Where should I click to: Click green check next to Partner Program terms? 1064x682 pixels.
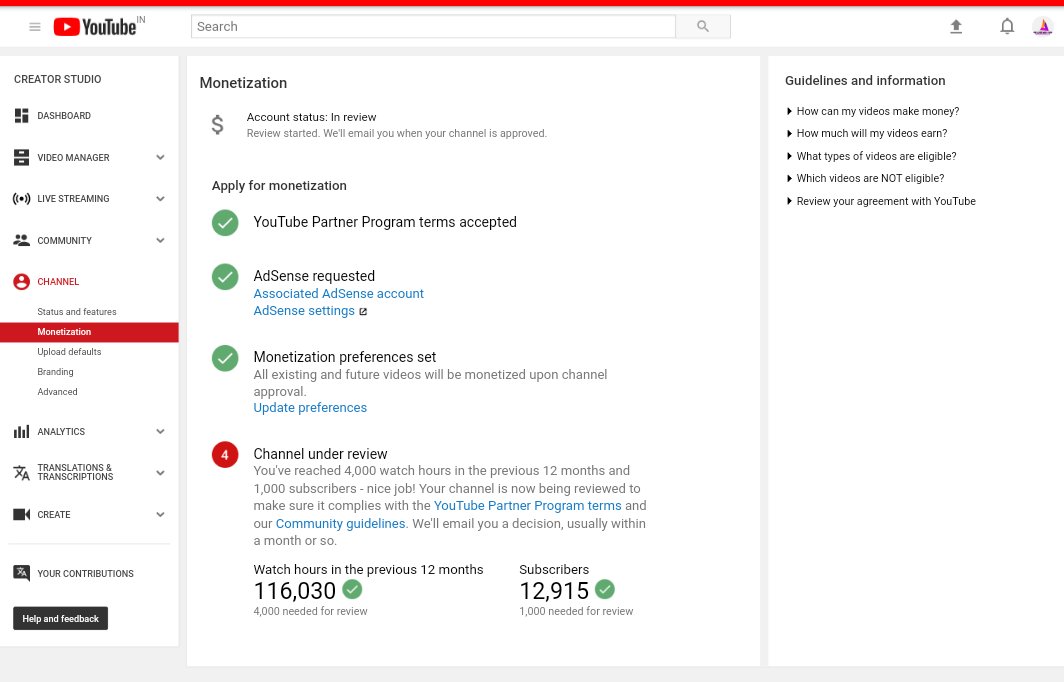[x=225, y=223]
